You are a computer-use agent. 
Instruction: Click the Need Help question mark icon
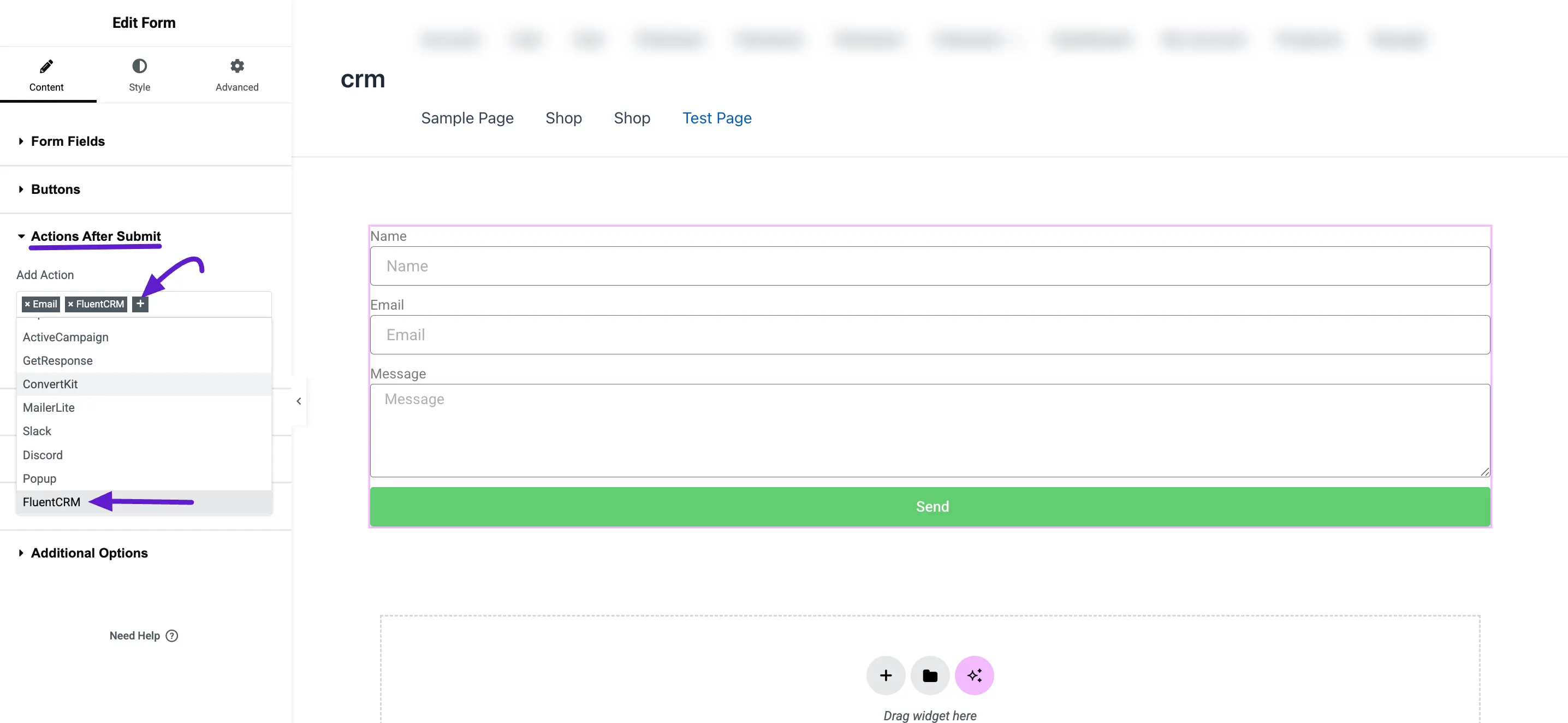pos(173,636)
